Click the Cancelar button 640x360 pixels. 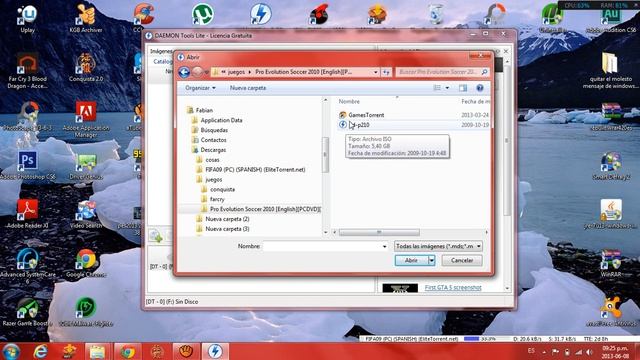click(462, 260)
